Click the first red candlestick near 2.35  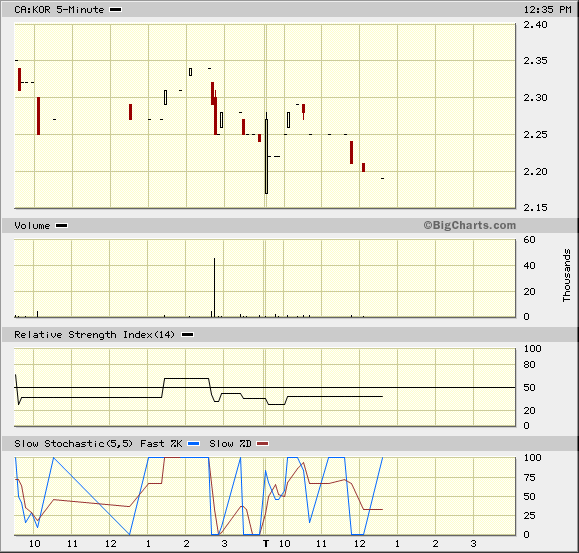point(20,79)
